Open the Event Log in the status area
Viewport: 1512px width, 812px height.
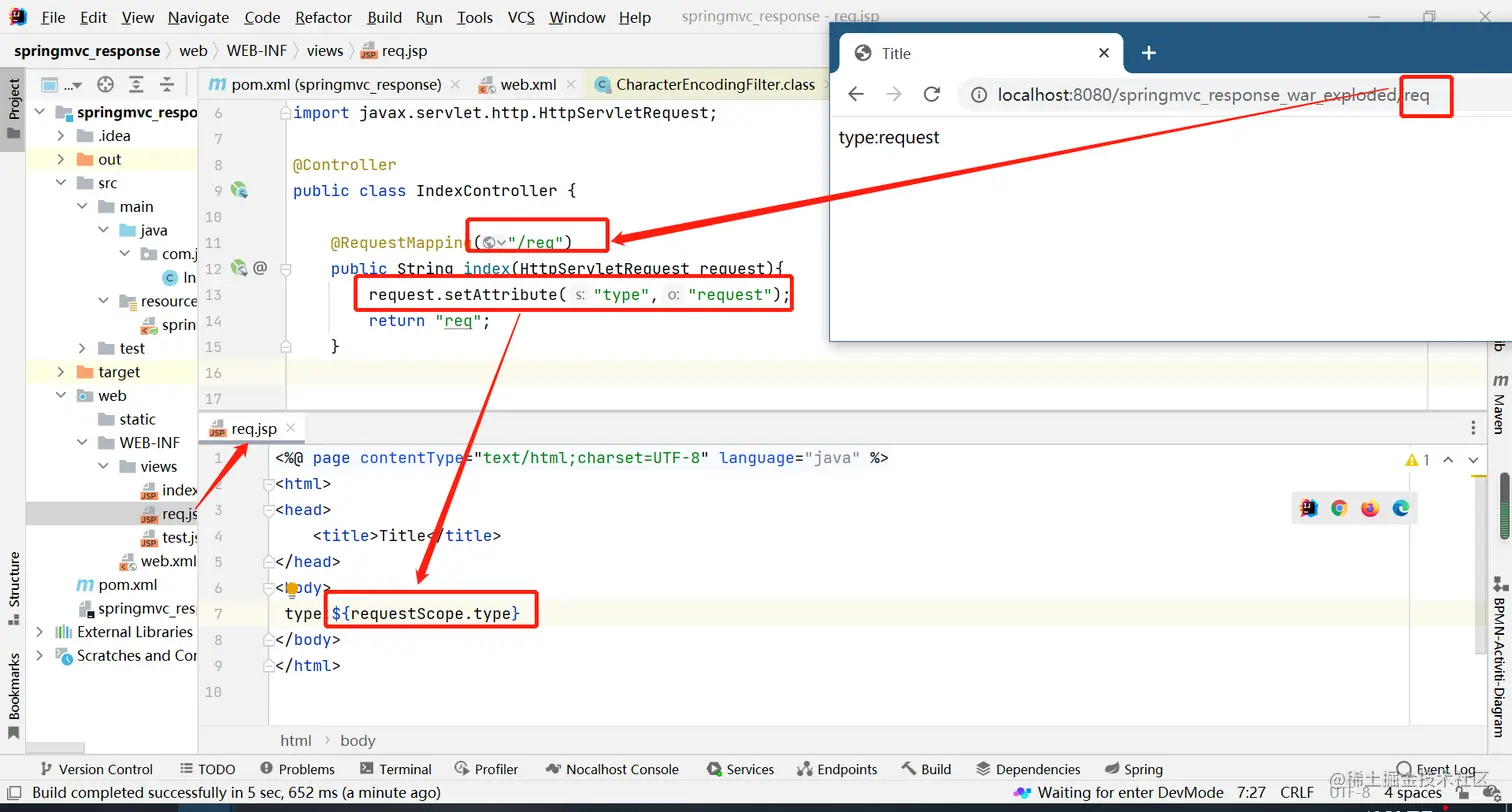coord(1436,769)
